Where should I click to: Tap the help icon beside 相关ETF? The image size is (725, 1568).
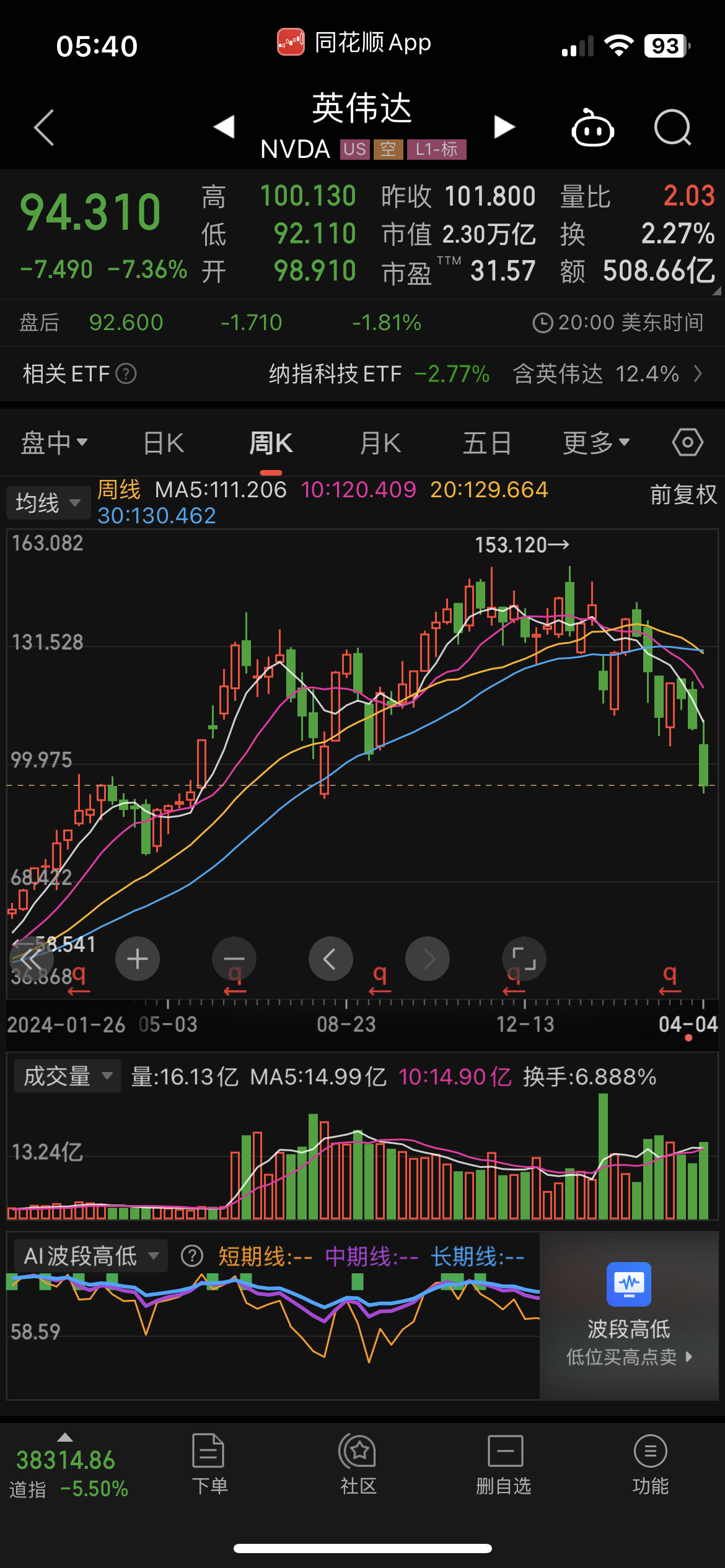coord(126,374)
